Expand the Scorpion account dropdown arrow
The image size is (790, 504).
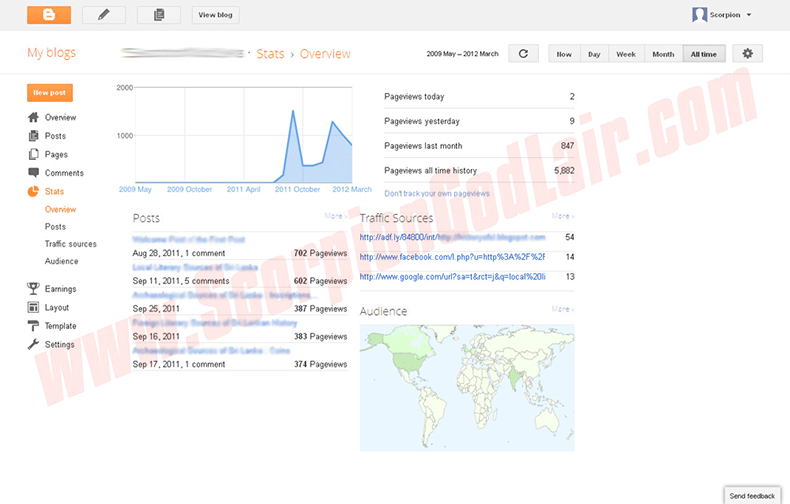point(749,15)
